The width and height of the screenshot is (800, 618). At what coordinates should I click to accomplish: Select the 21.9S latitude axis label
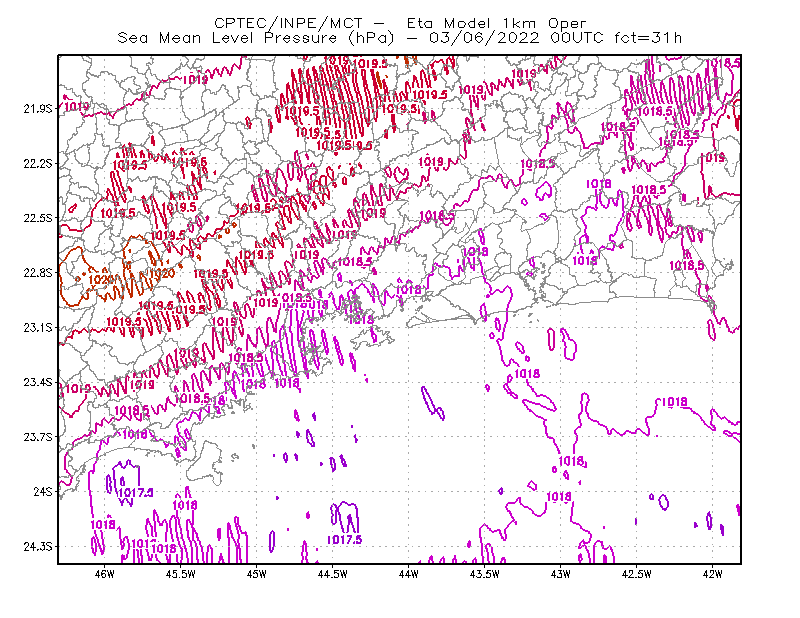[x=38, y=109]
